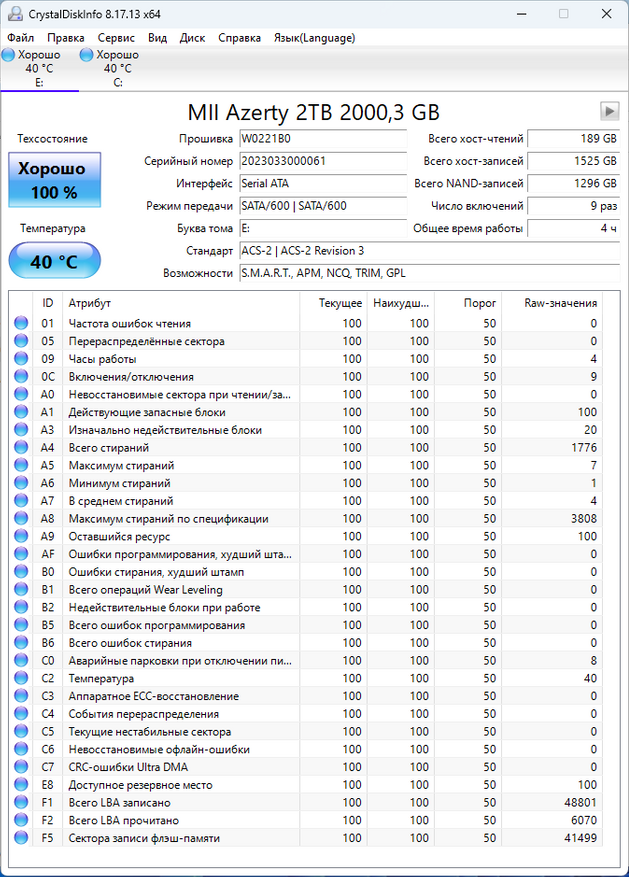Click the NAND writes value 1296 GB
The width and height of the screenshot is (629, 877).
574,183
